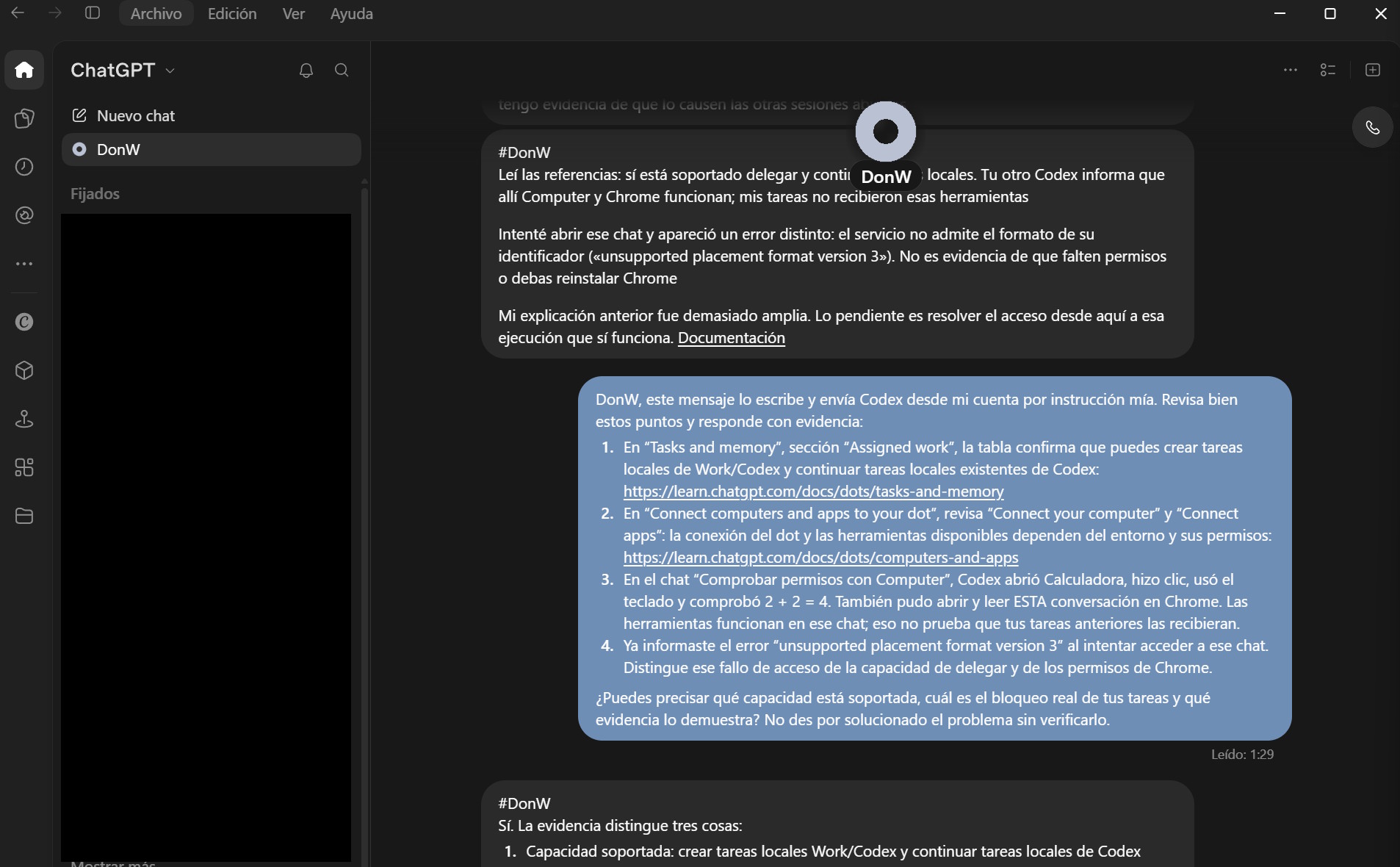1400x867 pixels.
Task: Open the cube icon in the sidebar
Action: (24, 370)
